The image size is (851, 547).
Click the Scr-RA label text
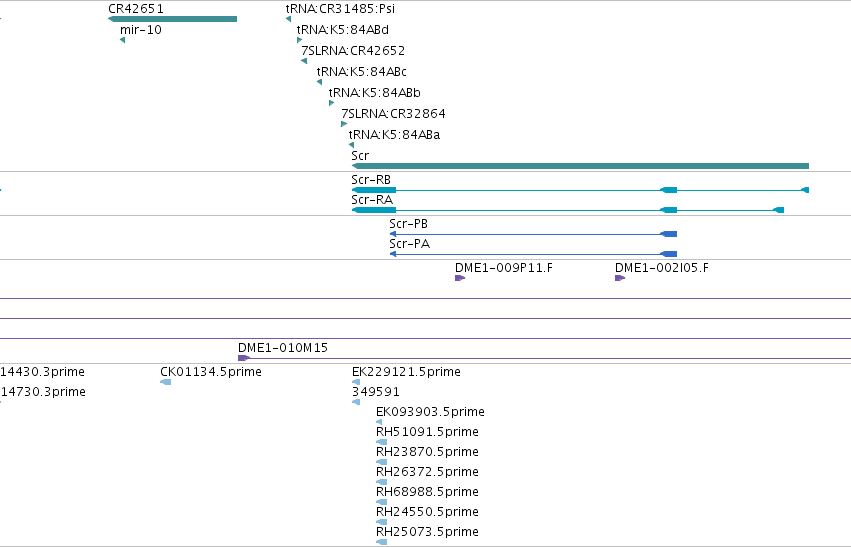click(x=372, y=200)
